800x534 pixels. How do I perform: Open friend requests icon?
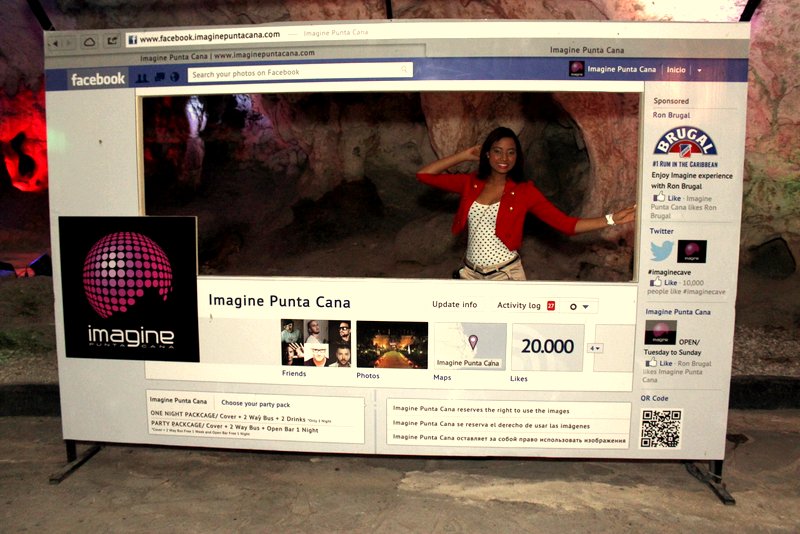tap(142, 78)
